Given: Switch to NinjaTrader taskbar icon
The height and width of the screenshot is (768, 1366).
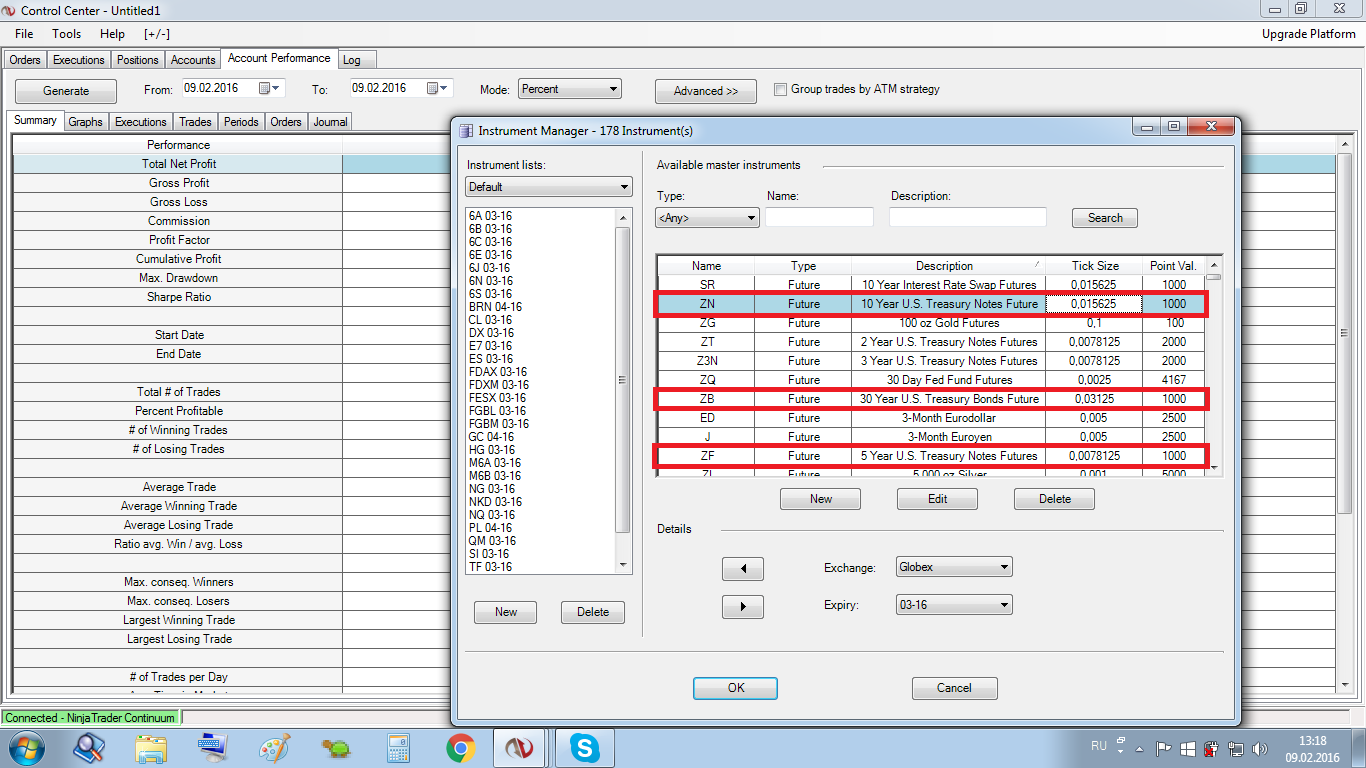Looking at the screenshot, I should tap(520, 748).
